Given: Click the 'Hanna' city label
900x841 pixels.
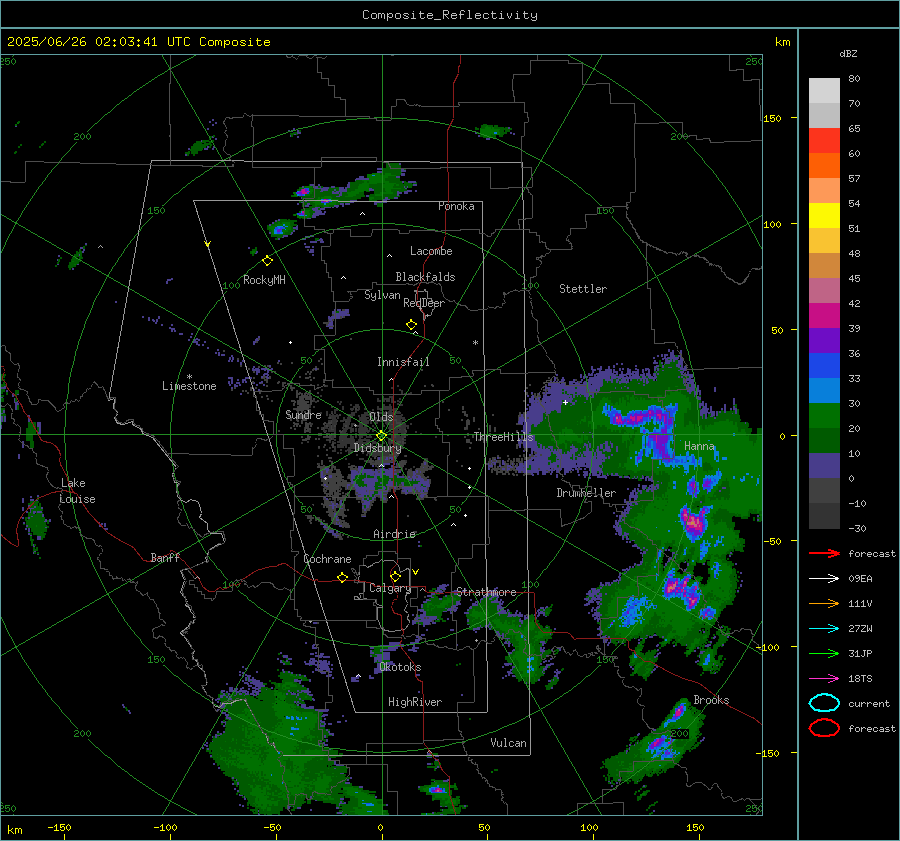Looking at the screenshot, I should (x=699, y=446).
